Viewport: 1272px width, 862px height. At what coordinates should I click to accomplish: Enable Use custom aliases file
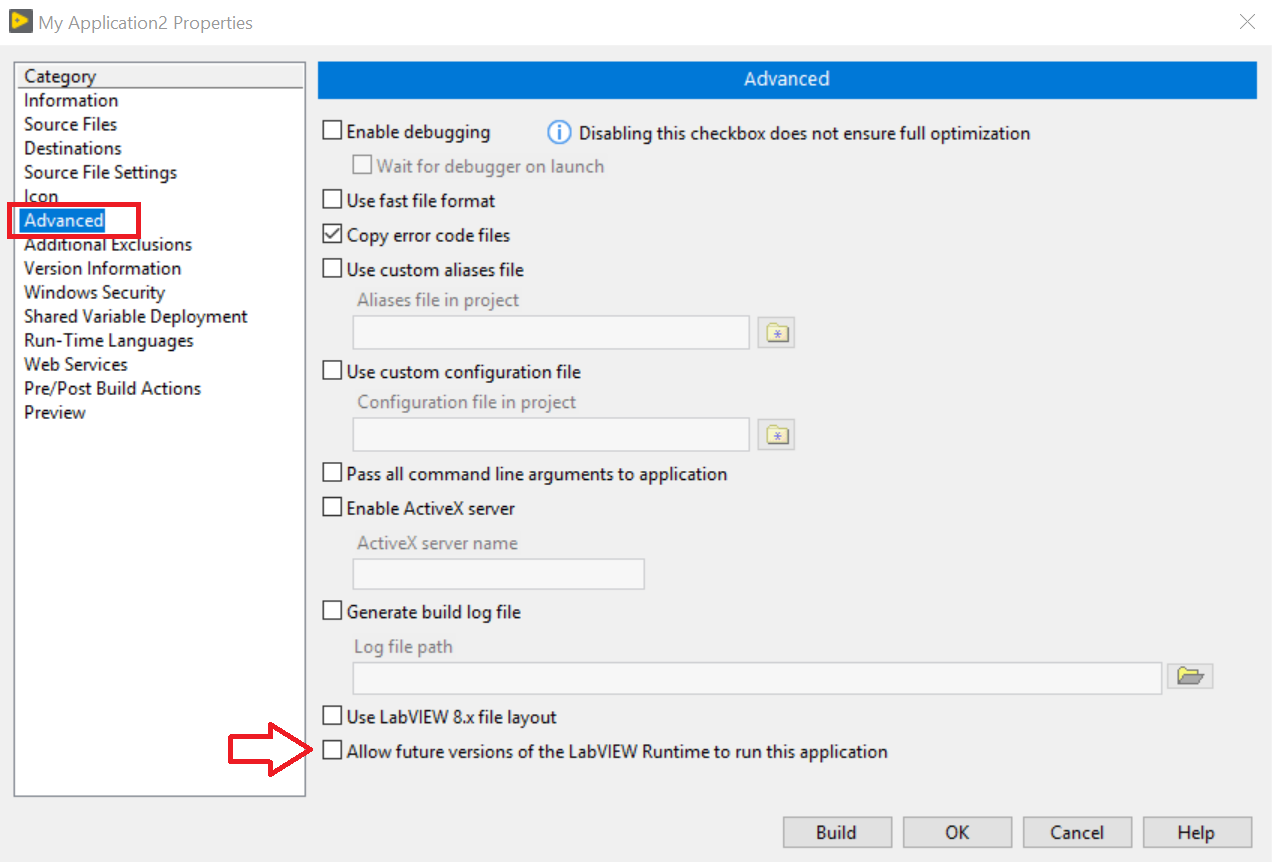click(x=332, y=269)
